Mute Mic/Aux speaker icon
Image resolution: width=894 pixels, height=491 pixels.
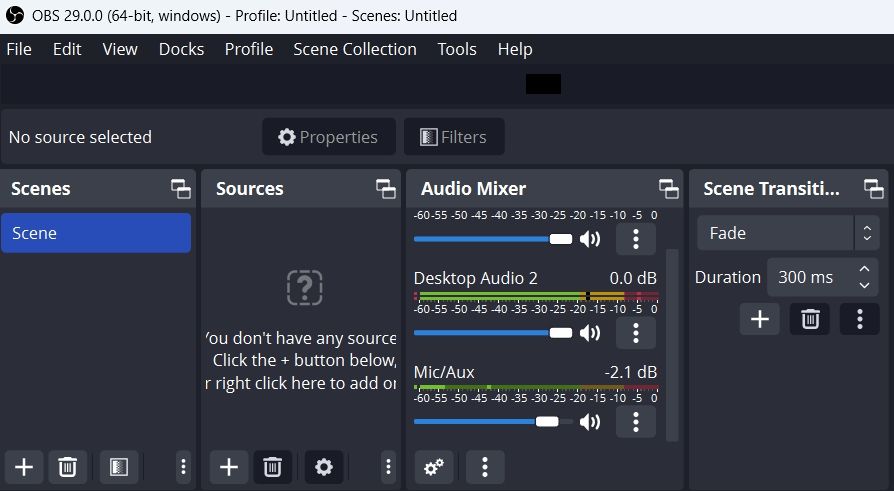(x=590, y=421)
